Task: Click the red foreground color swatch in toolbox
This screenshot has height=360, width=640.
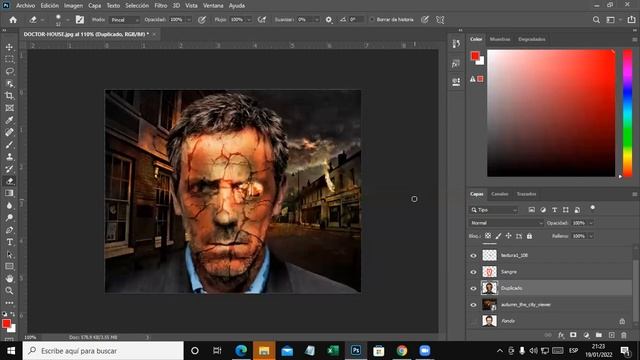Action: (6, 324)
